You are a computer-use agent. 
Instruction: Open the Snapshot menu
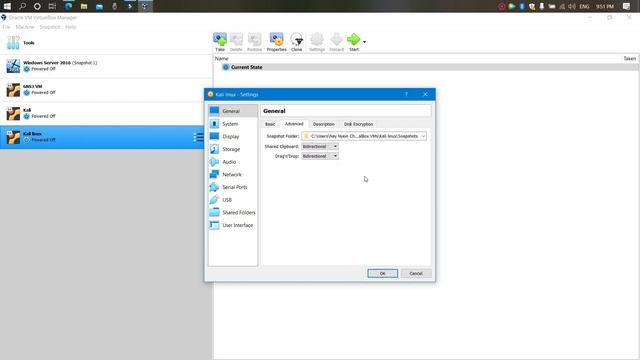(x=50, y=27)
